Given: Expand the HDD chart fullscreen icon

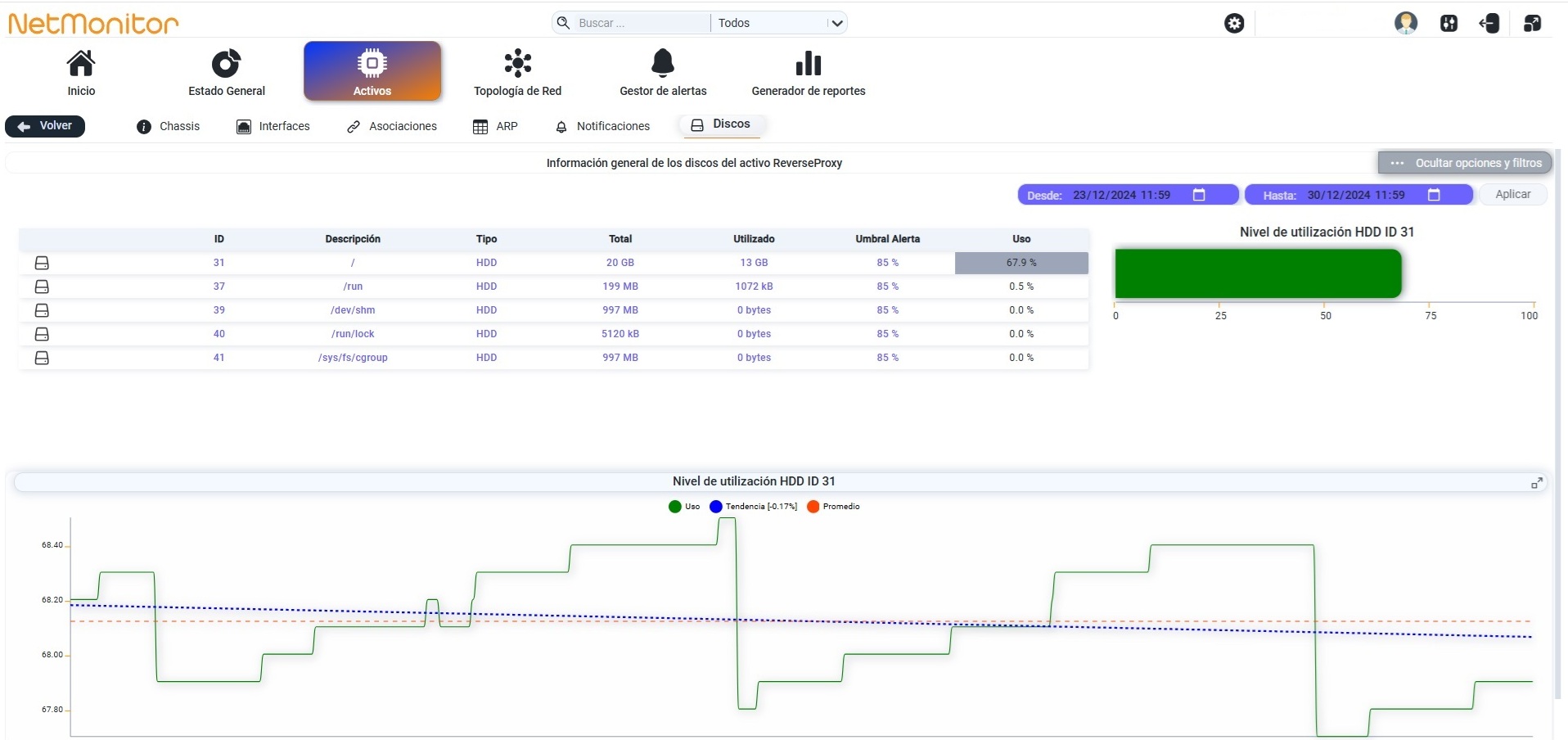Looking at the screenshot, I should pyautogui.click(x=1537, y=483).
